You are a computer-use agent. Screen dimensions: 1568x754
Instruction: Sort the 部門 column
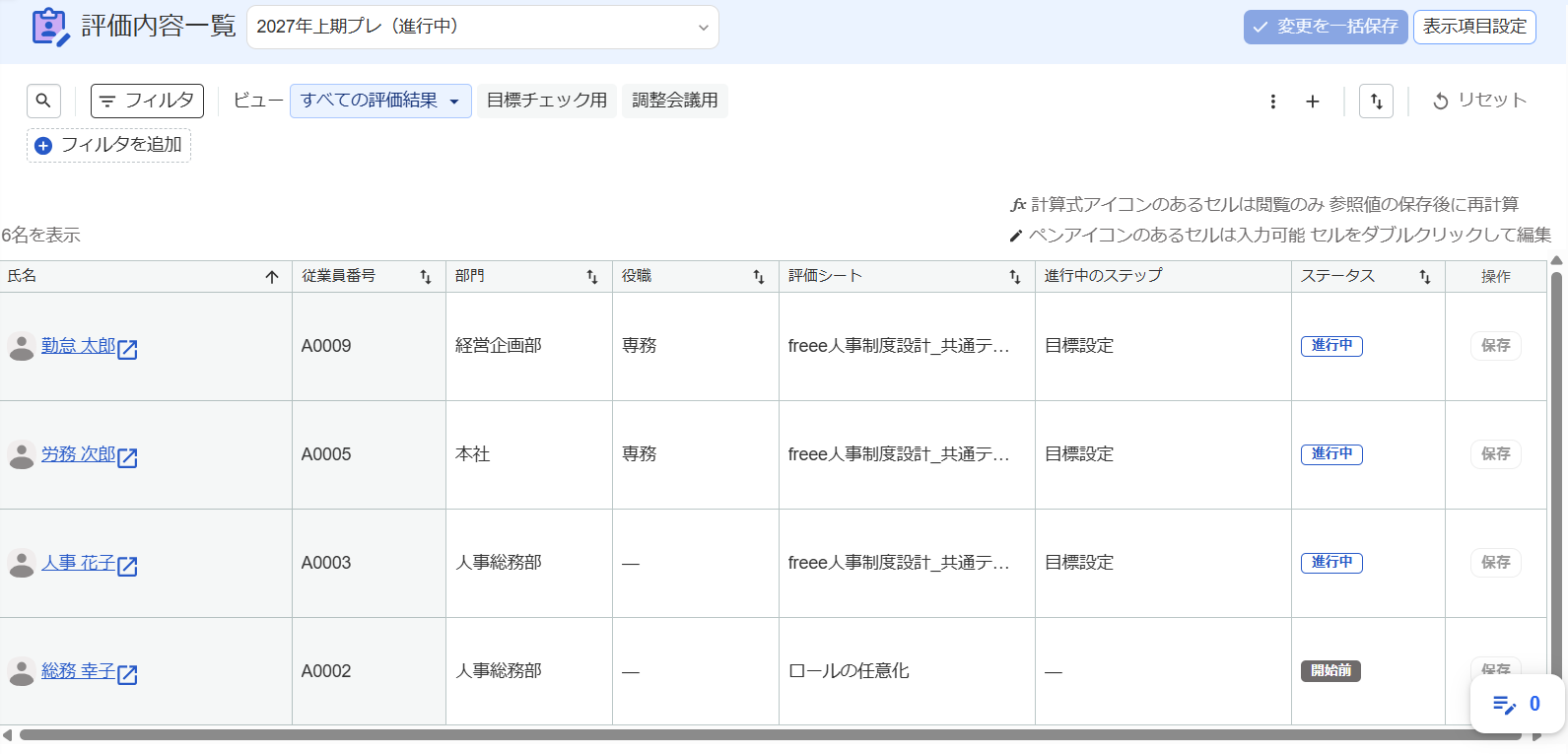592,277
